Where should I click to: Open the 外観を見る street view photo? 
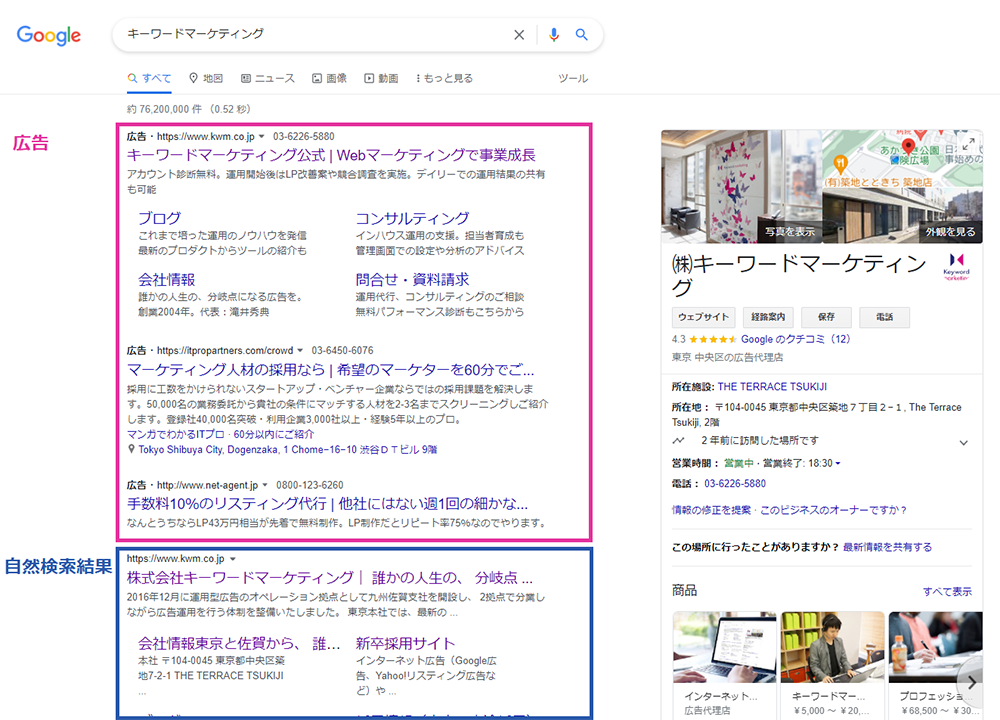tap(902, 216)
